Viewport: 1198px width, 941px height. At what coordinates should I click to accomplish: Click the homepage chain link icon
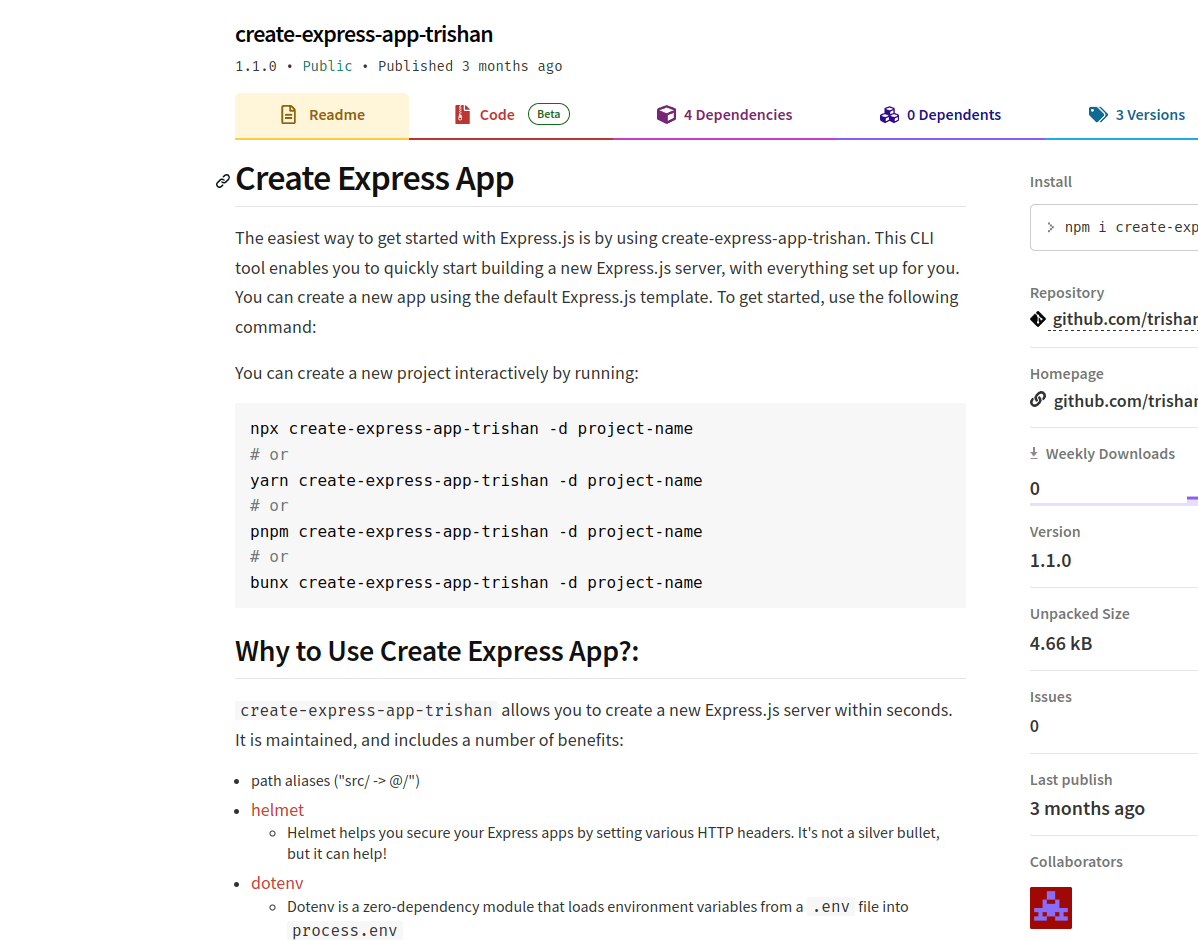point(1038,400)
